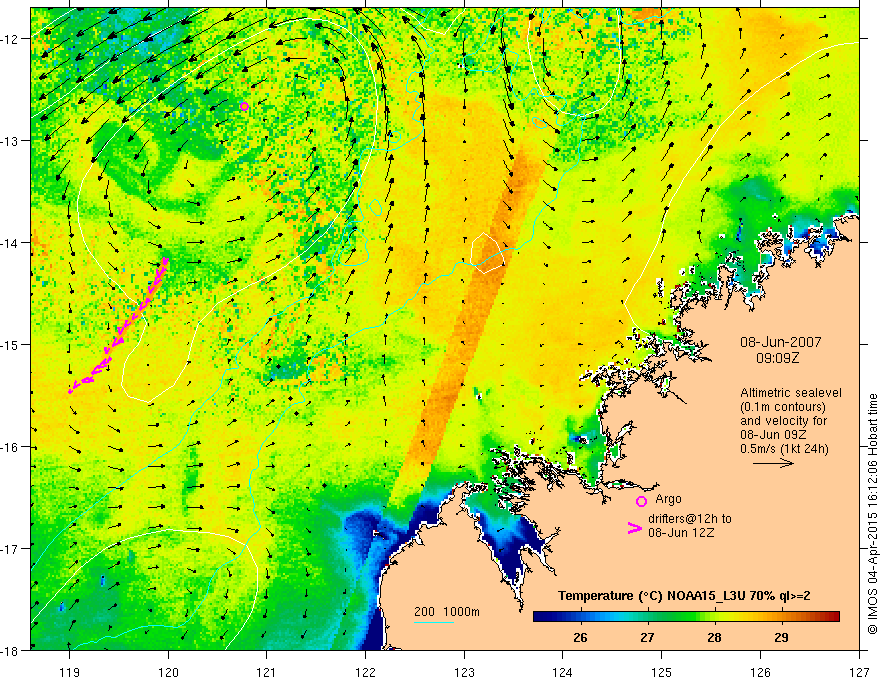
Task: Click the time text 09:09Z
Action: 778,358
